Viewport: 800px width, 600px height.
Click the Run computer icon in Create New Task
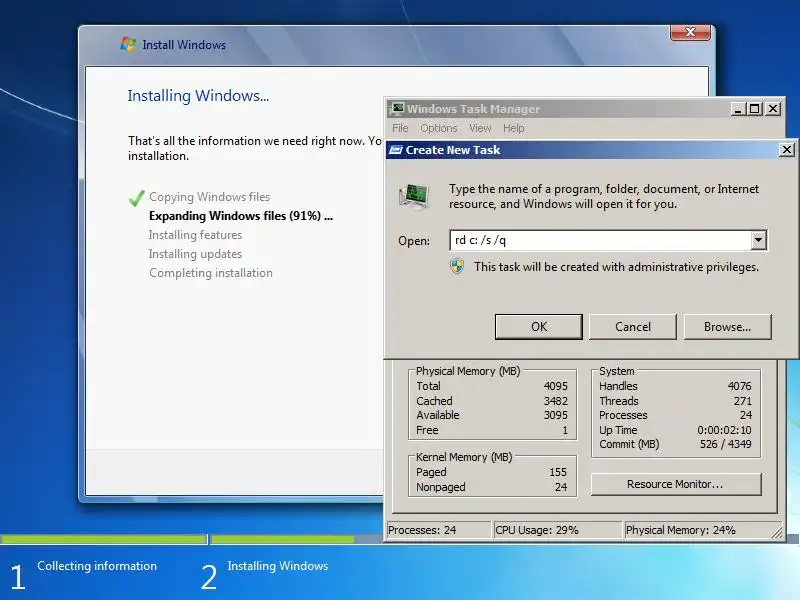pyautogui.click(x=413, y=196)
